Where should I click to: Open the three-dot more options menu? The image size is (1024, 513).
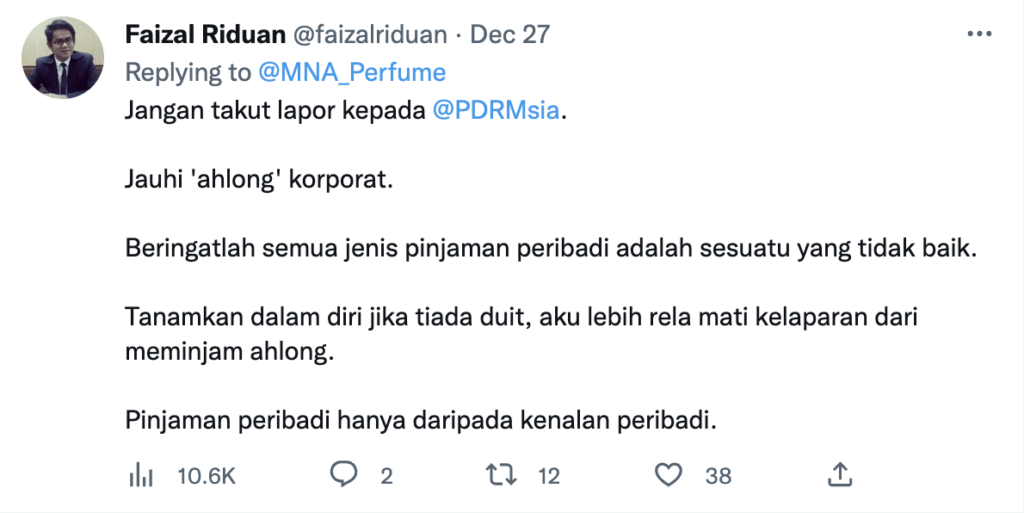979,35
